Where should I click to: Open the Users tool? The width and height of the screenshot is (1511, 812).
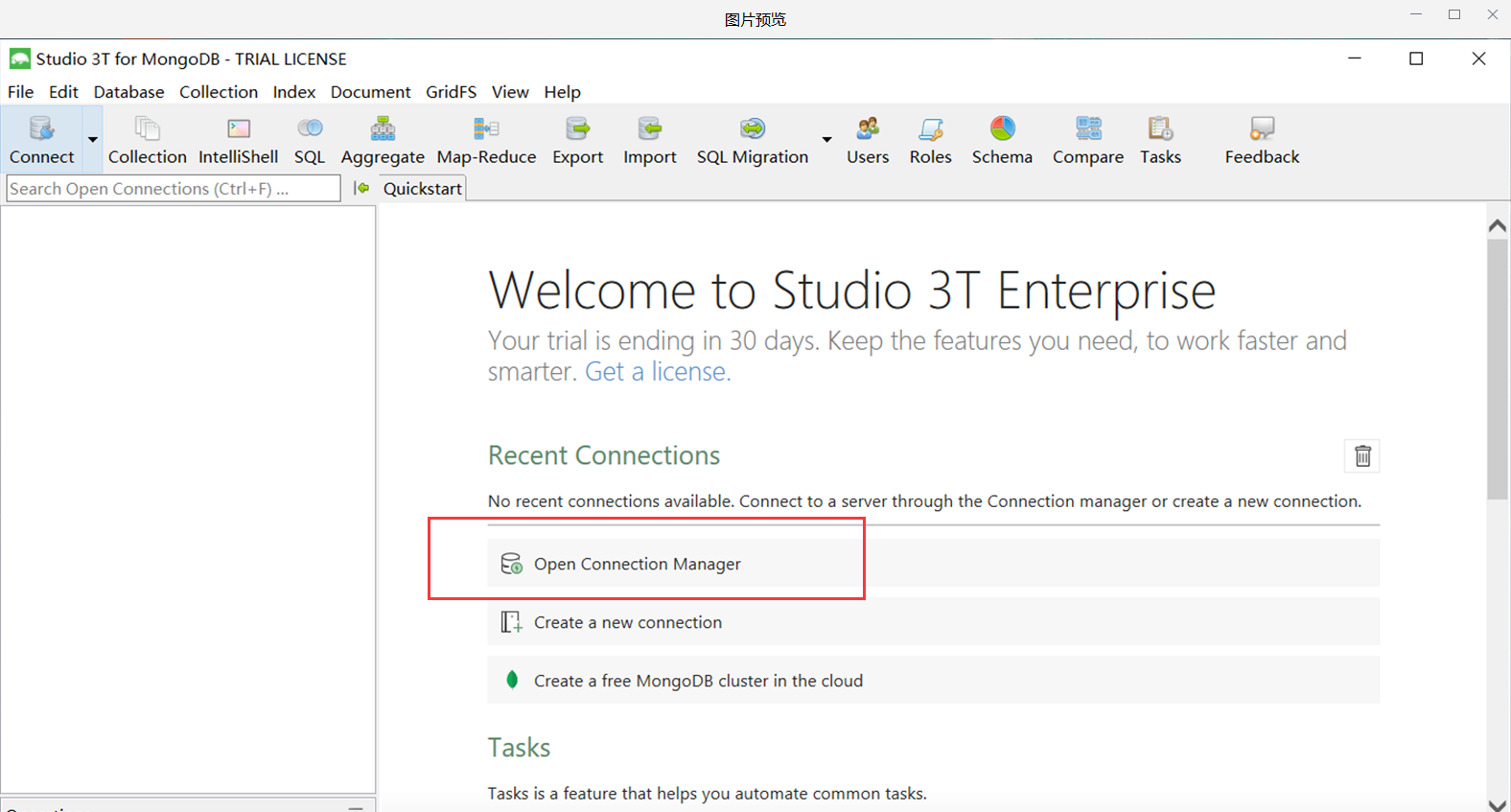[x=868, y=140]
